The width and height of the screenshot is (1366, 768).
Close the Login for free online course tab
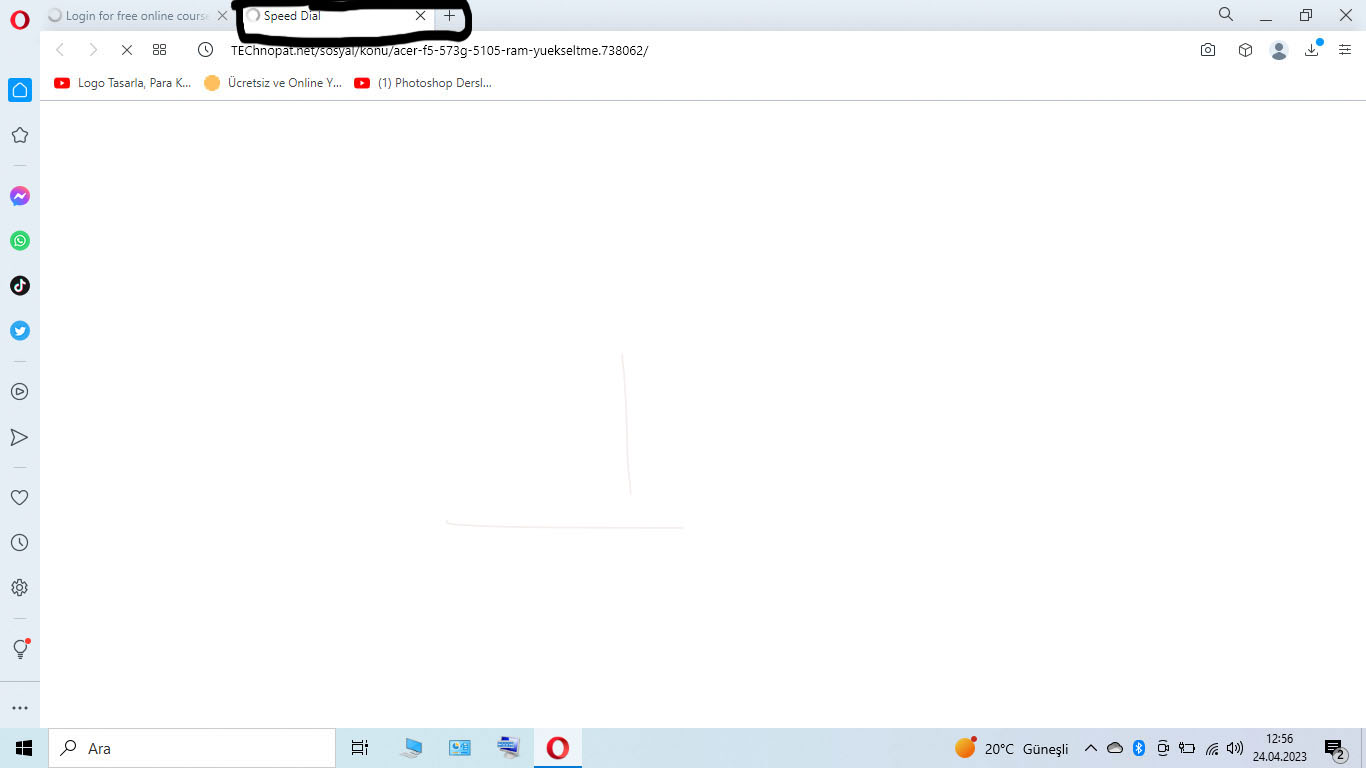(222, 16)
